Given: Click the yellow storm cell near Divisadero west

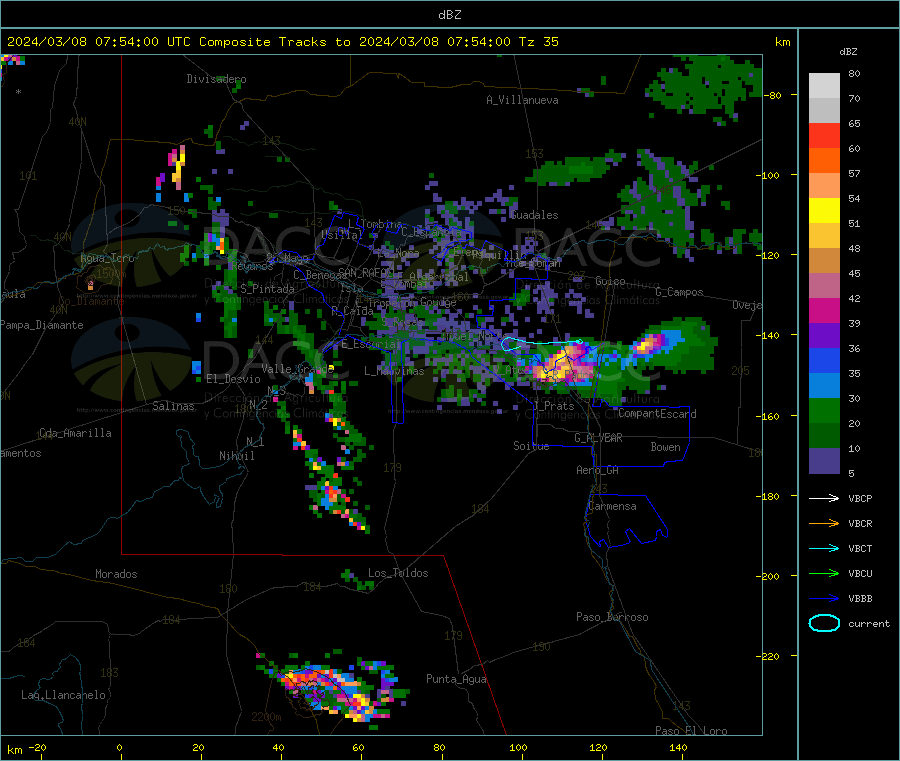Looking at the screenshot, I should [x=178, y=168].
